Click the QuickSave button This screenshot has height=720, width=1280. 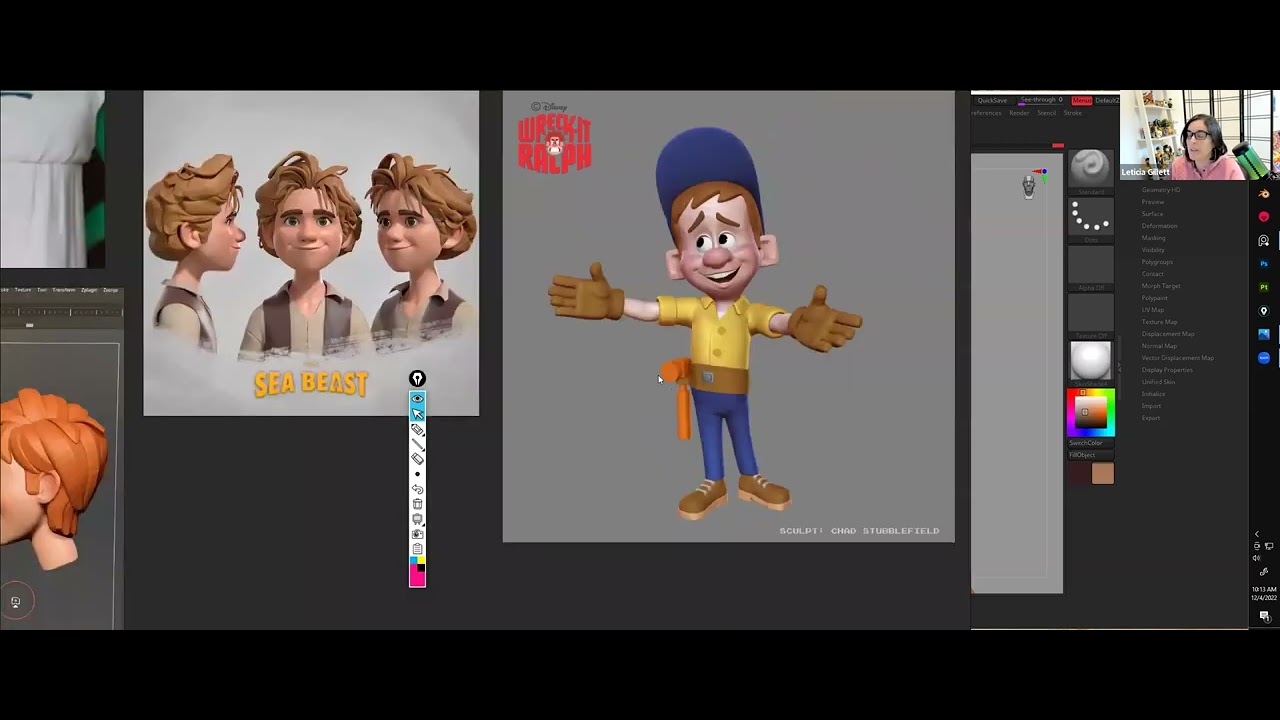point(992,100)
